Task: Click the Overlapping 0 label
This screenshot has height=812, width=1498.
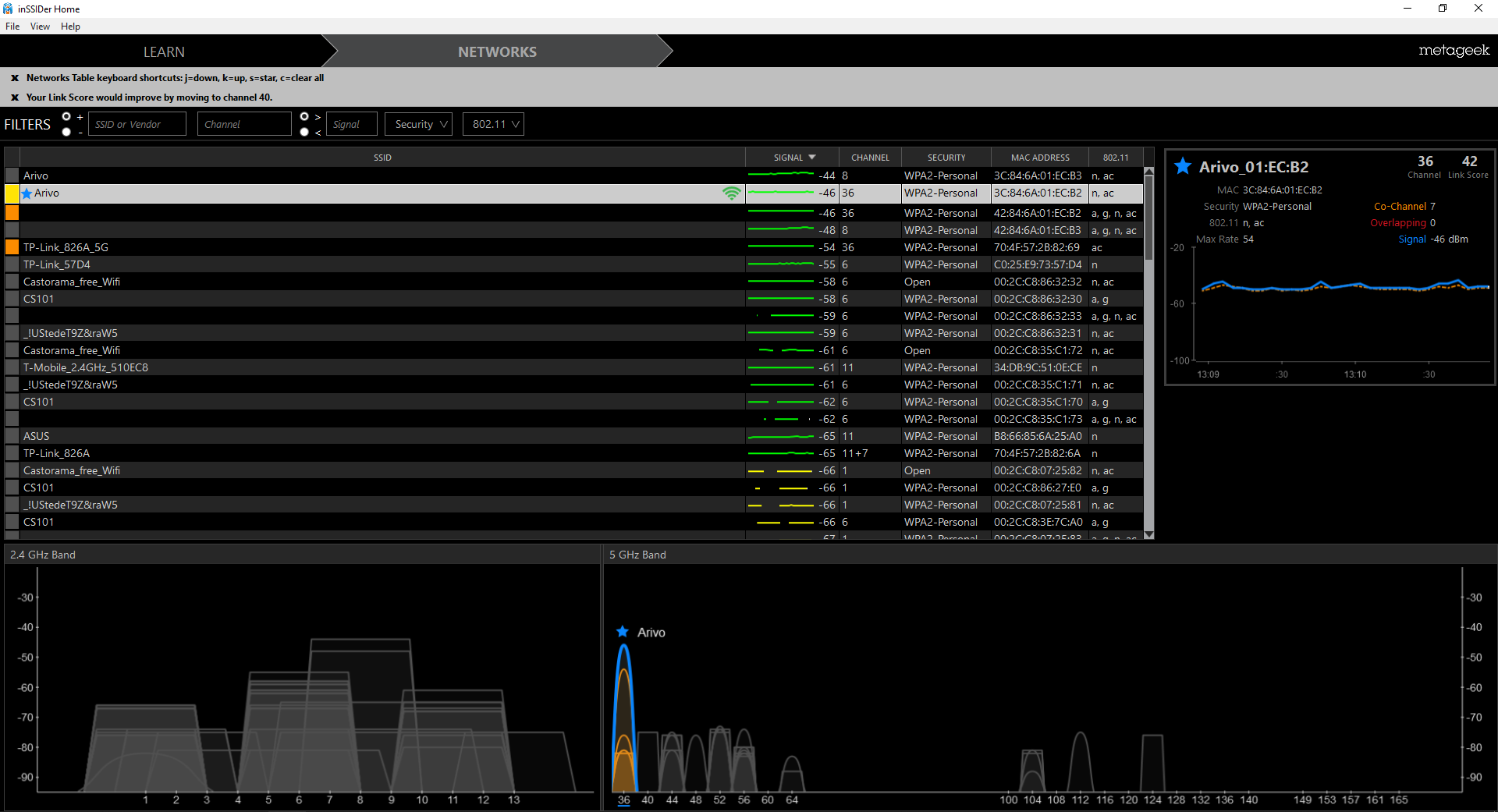Action: [1403, 223]
